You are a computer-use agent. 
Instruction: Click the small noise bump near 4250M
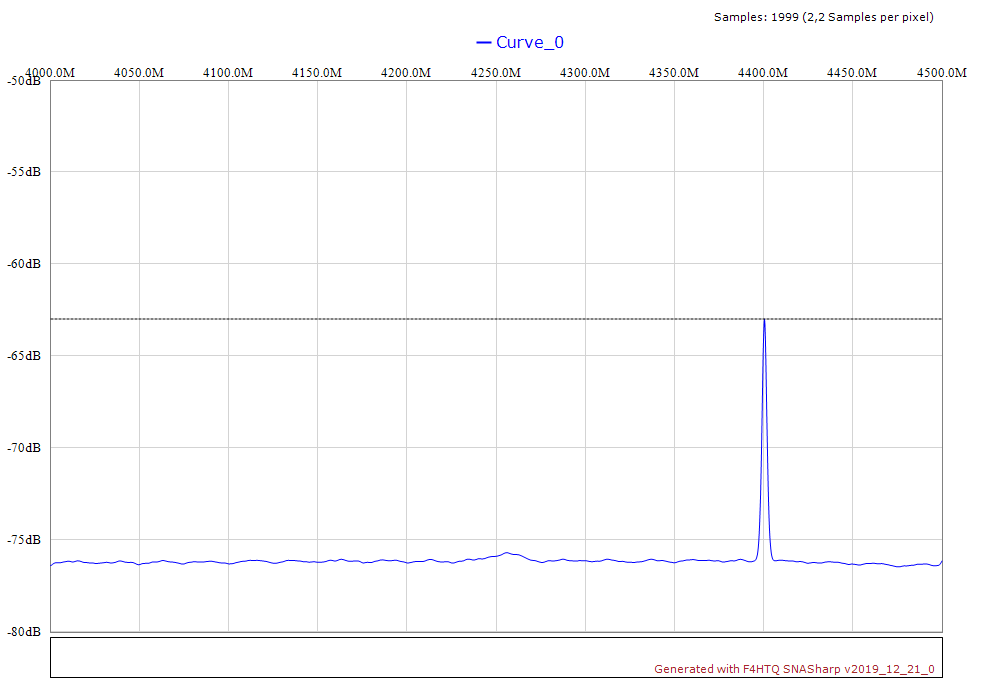tap(508, 553)
